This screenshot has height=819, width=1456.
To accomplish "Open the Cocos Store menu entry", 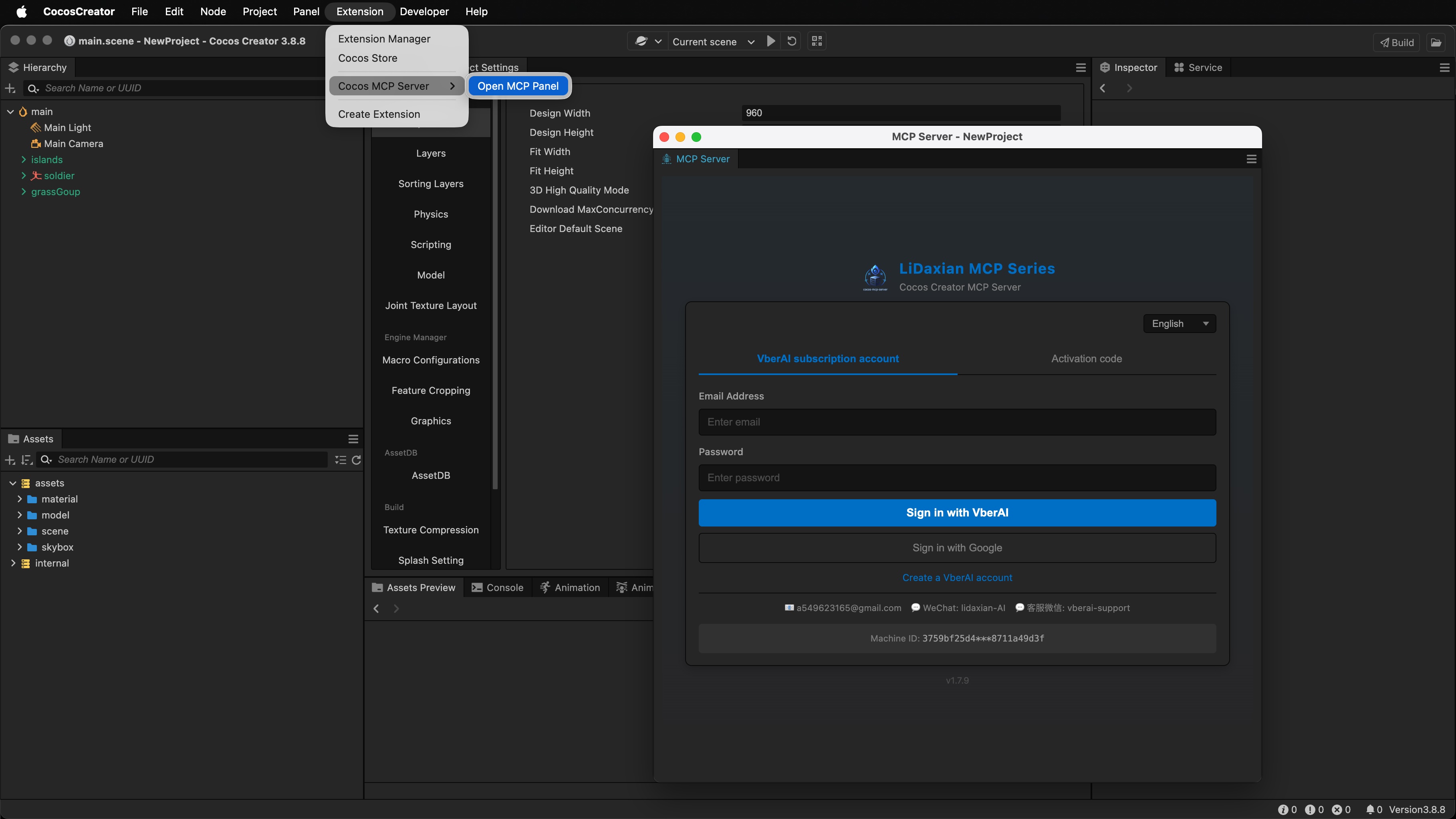I will [368, 58].
